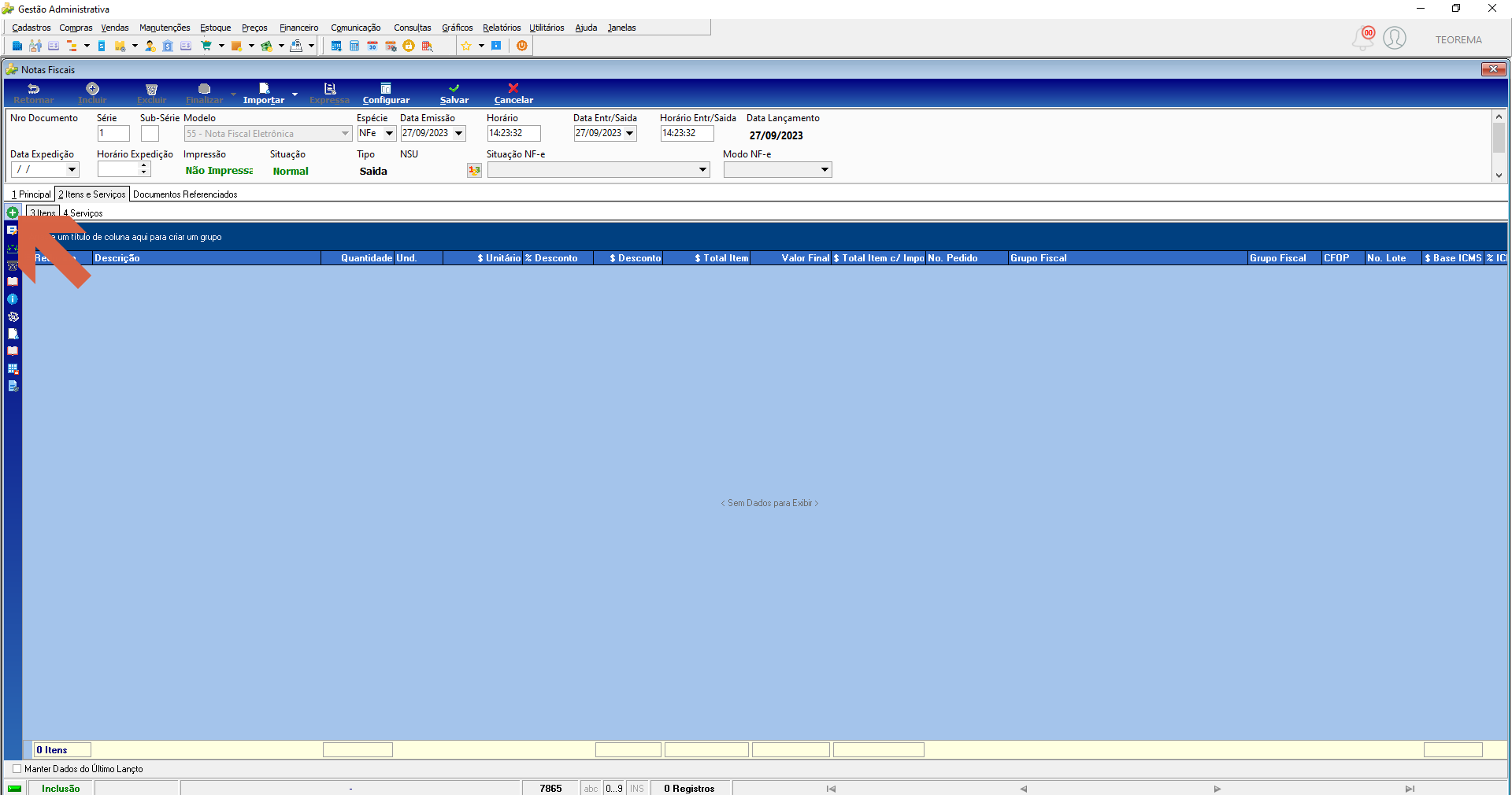
Task: Click the blue building icon in main toolbar
Action: [17, 46]
